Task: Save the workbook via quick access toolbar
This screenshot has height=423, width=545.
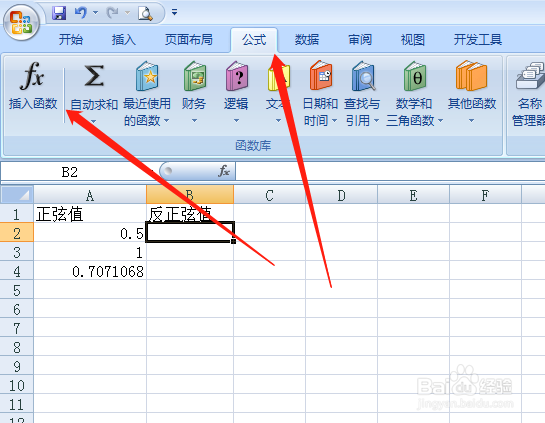Action: 59,13
